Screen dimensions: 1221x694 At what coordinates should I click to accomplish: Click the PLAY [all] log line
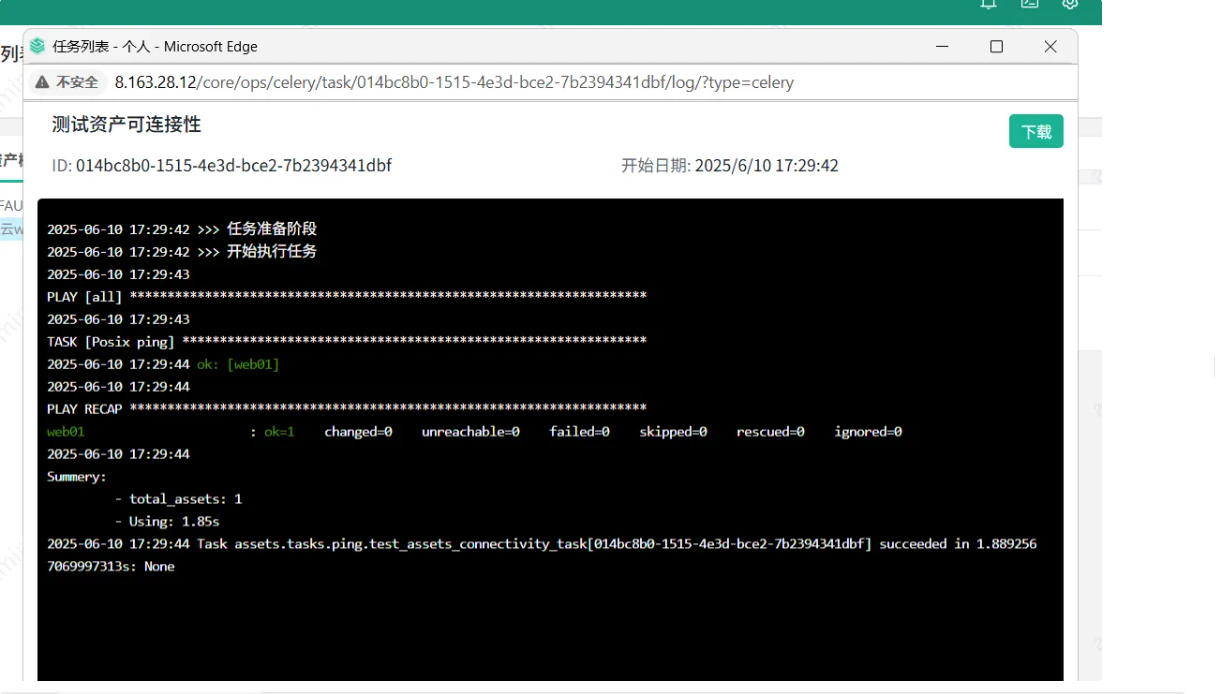click(x=347, y=296)
